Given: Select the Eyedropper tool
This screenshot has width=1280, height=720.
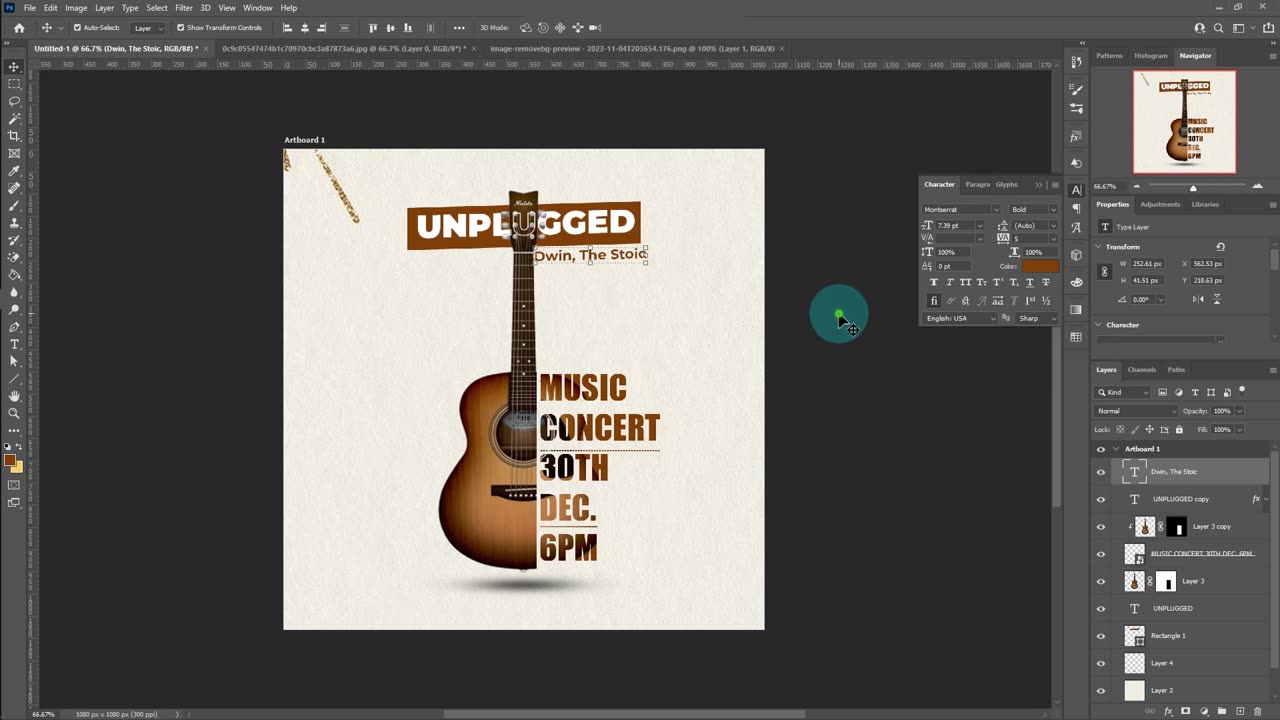Looking at the screenshot, I should (x=14, y=171).
